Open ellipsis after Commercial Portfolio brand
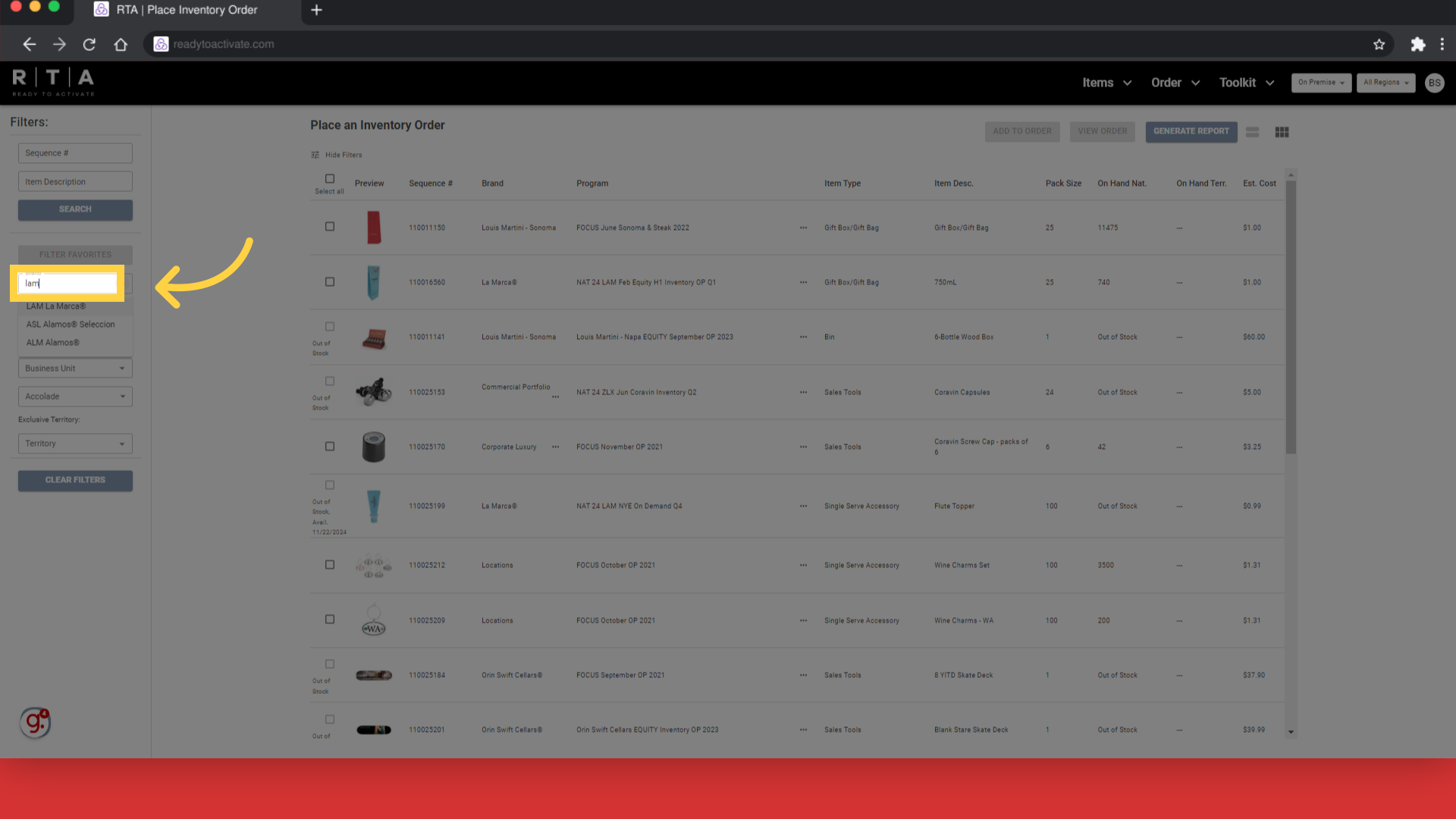This screenshot has height=819, width=1456. [555, 397]
